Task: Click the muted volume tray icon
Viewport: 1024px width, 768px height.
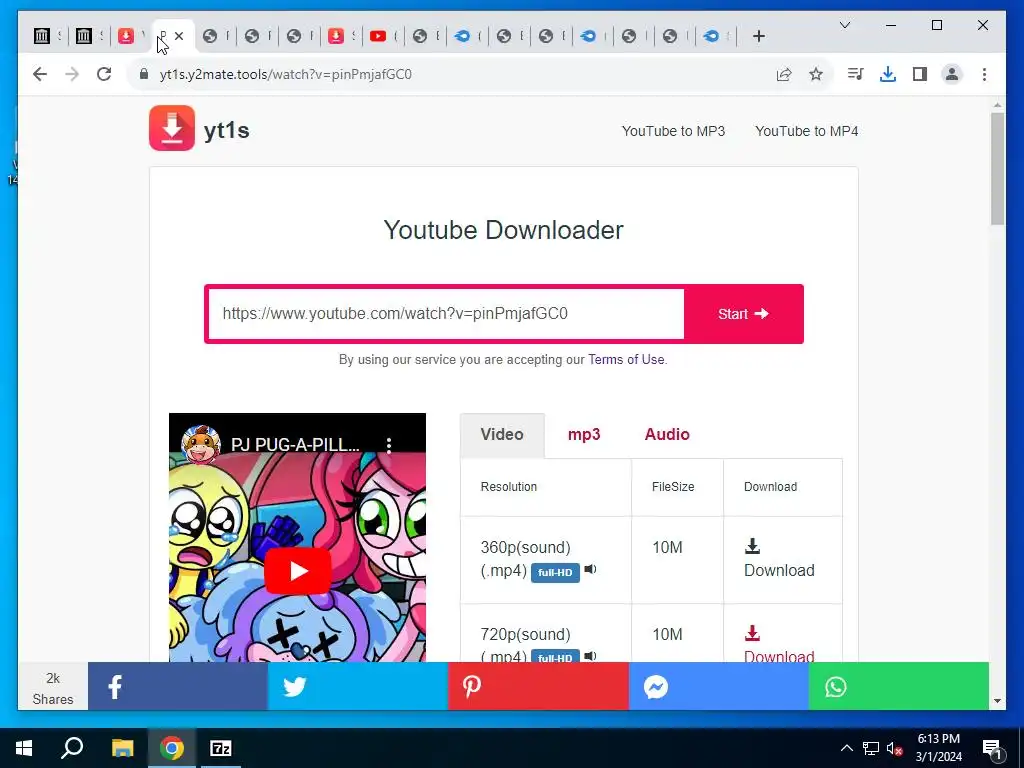Action: click(895, 748)
